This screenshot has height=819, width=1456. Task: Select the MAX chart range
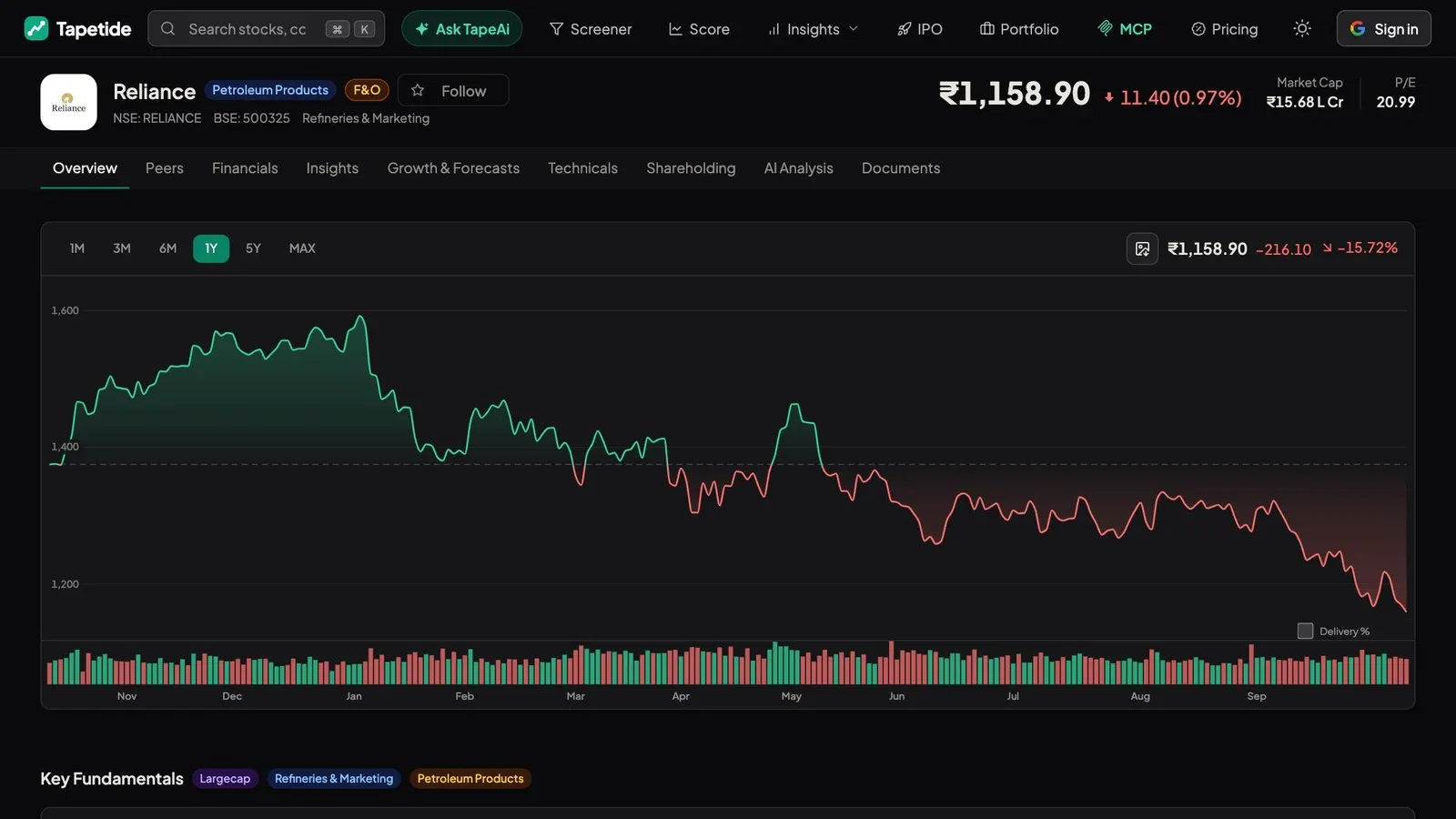pyautogui.click(x=302, y=248)
